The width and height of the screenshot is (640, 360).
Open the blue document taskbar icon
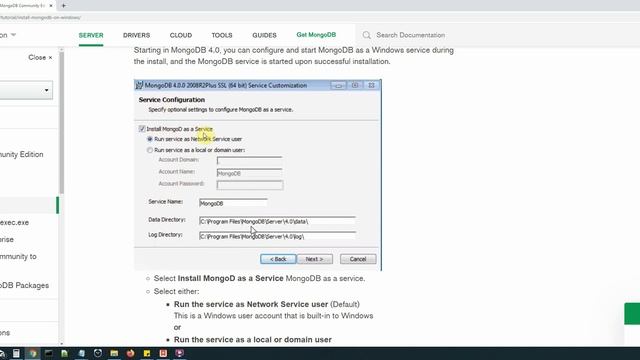(x=81, y=353)
